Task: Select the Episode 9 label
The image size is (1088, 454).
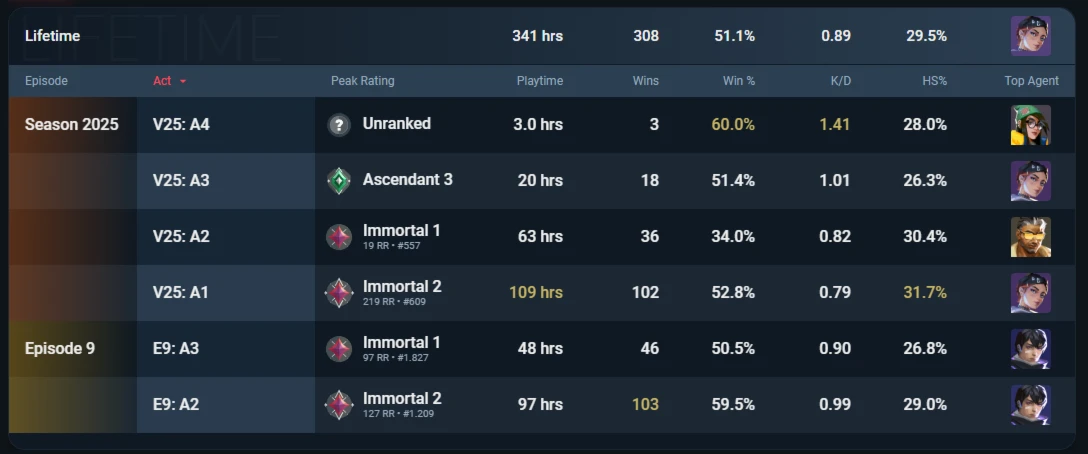Action: point(60,348)
